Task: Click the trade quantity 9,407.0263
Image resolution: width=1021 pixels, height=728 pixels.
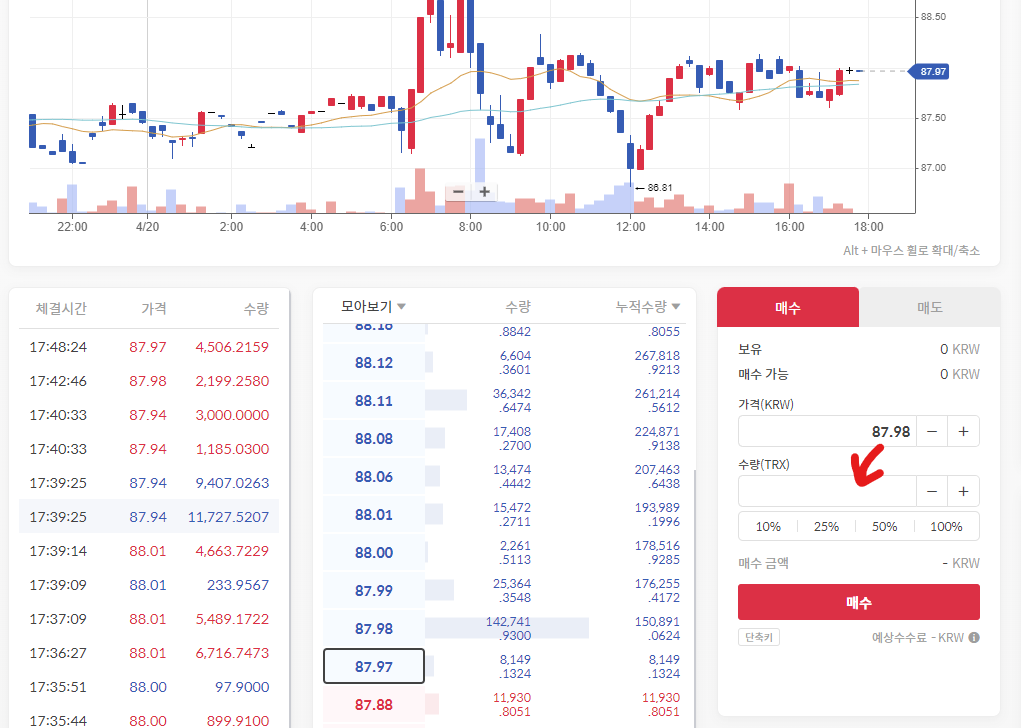Action: point(232,483)
